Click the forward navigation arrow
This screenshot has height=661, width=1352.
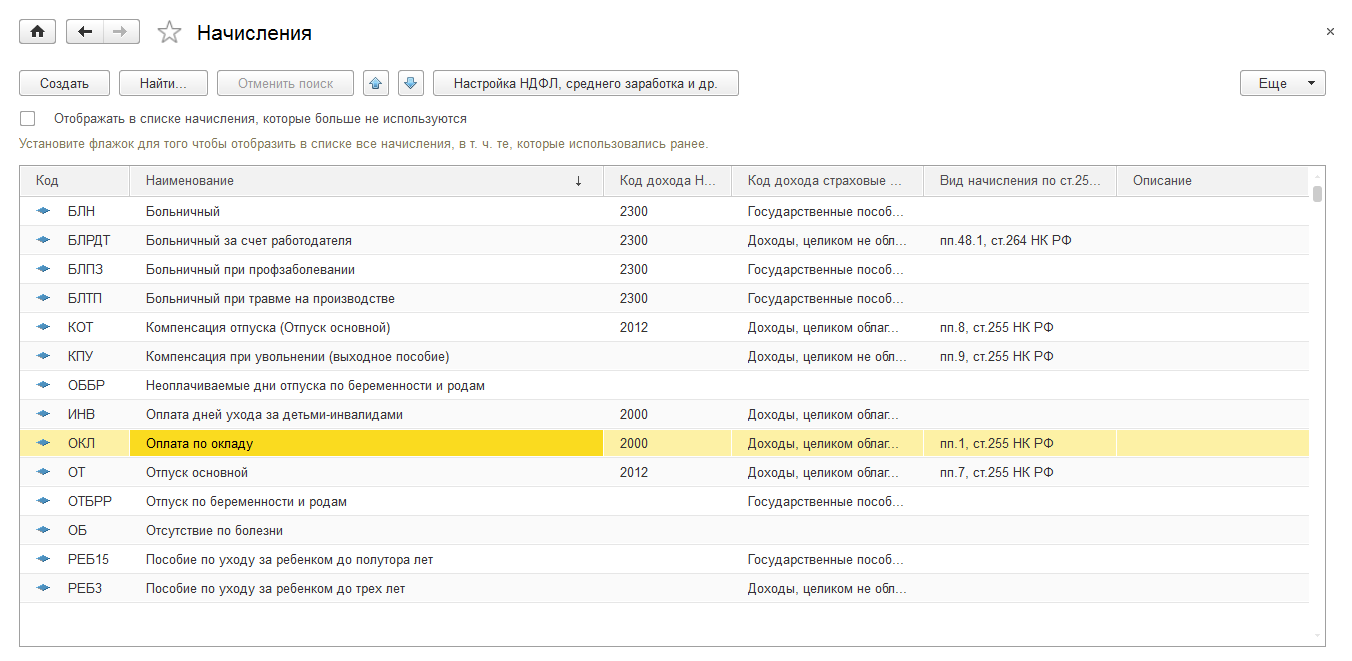click(120, 32)
